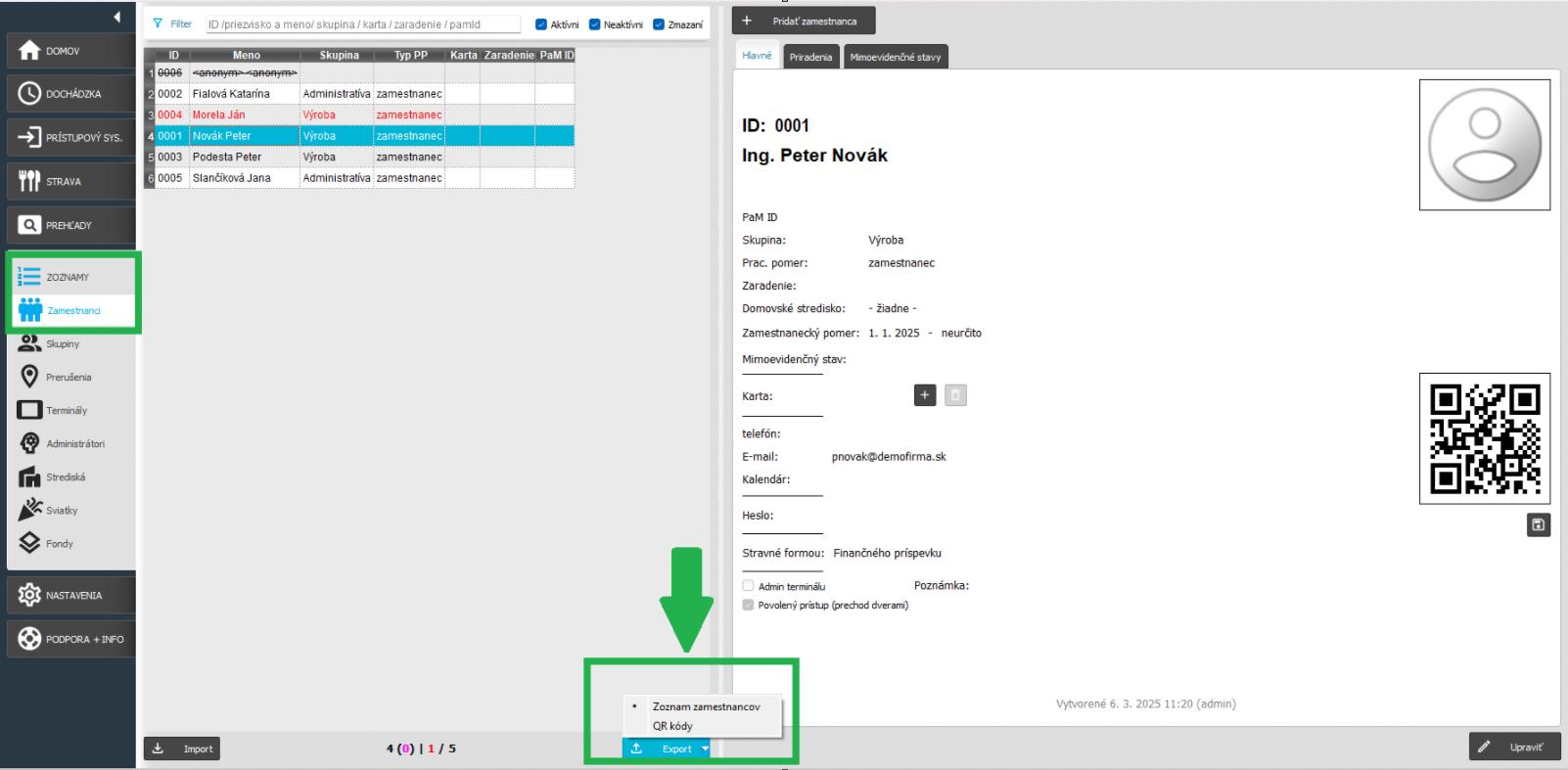Toggle the Neaktívni checkbox

[594, 24]
